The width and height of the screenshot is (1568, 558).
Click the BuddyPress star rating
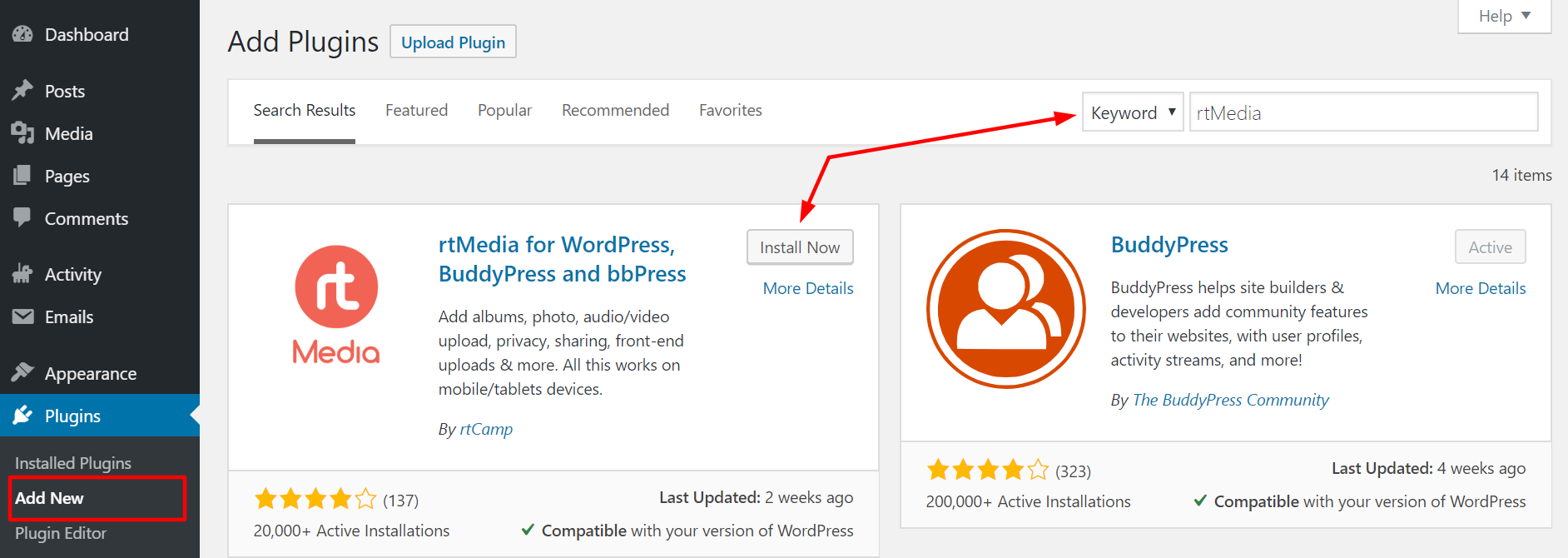pyautogui.click(x=988, y=471)
